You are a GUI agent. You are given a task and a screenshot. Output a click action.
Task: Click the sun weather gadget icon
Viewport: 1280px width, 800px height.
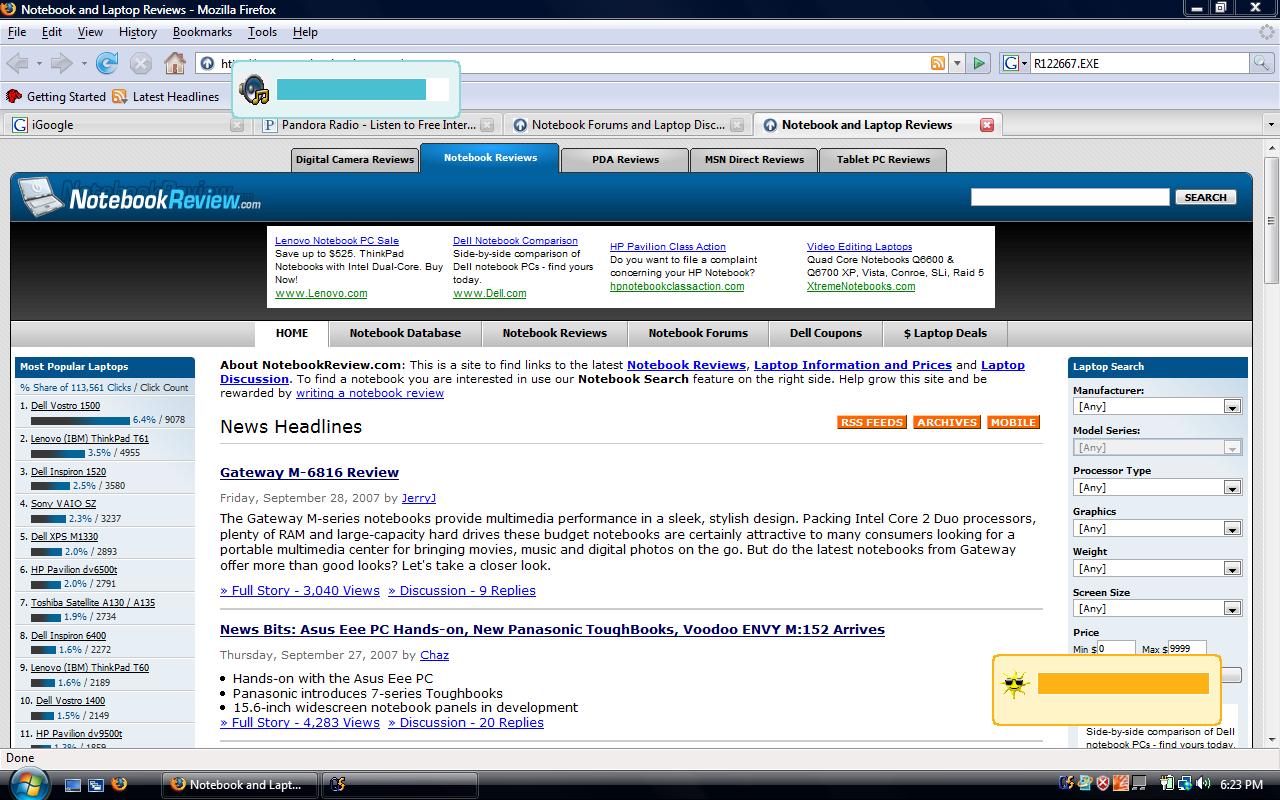pyautogui.click(x=1015, y=685)
